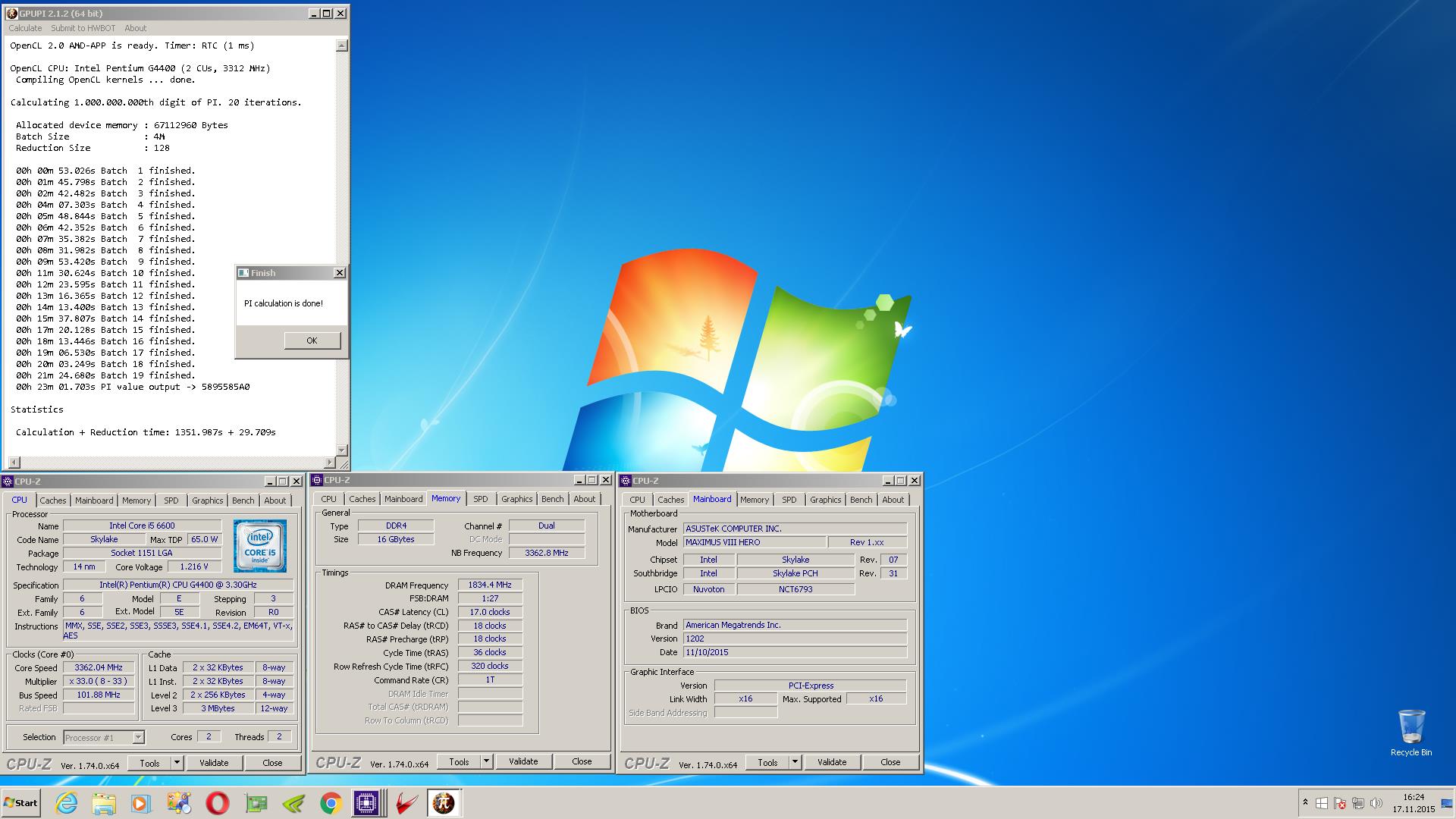Image resolution: width=1456 pixels, height=819 pixels.
Task: Expand Processor #1 selection dropdown
Action: coord(138,737)
